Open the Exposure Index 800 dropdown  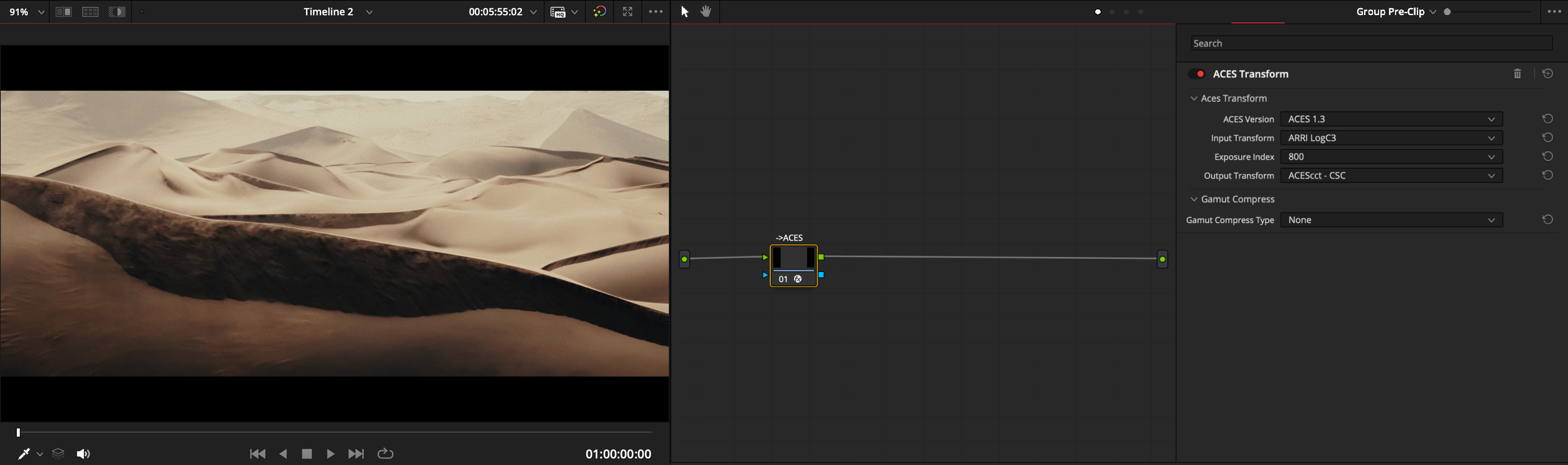(x=1391, y=157)
